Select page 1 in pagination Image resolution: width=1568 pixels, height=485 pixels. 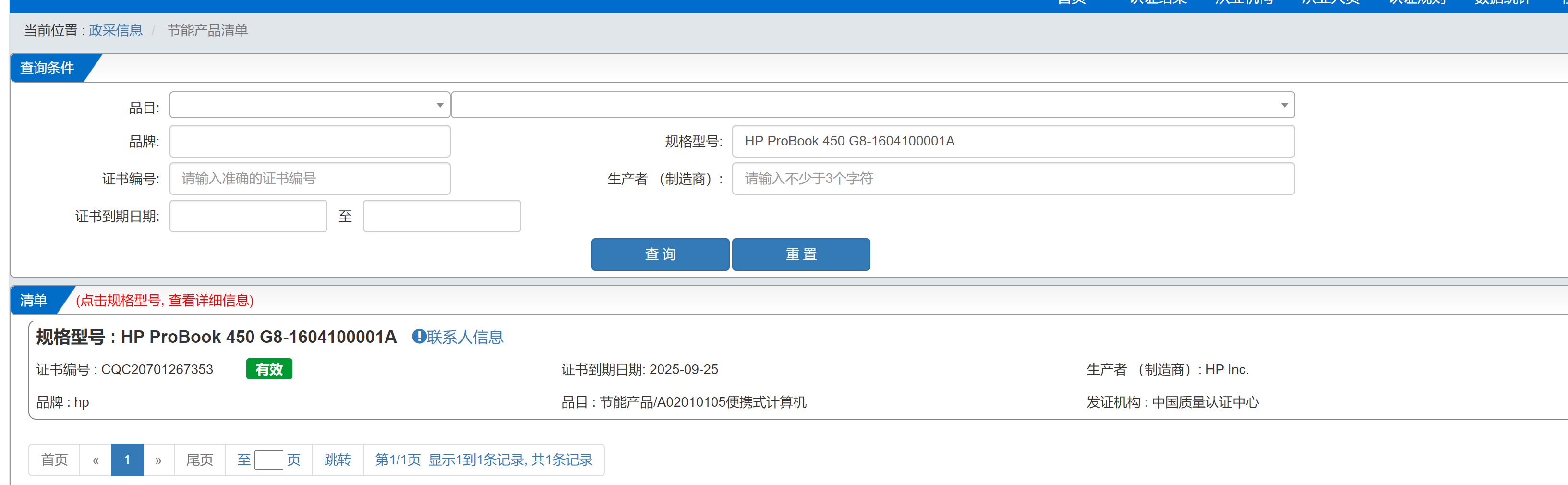point(127,460)
